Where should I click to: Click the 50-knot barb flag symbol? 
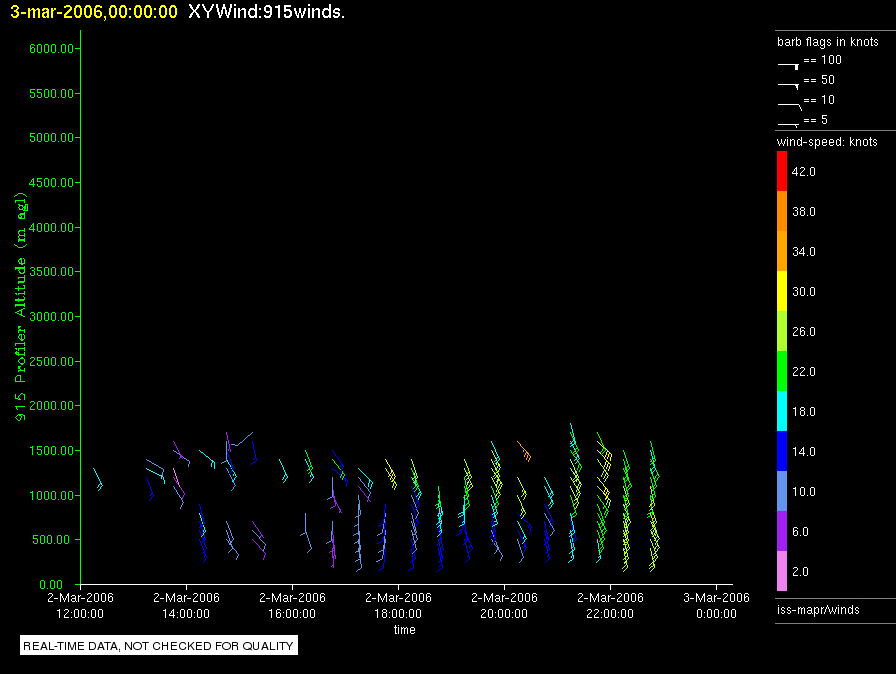(x=789, y=83)
